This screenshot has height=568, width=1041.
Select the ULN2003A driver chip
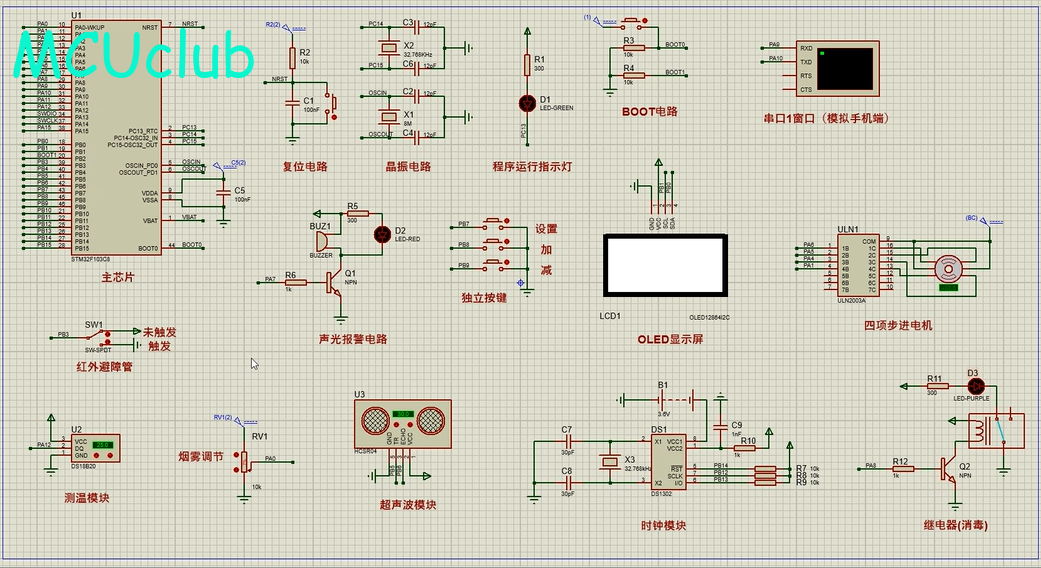859,266
